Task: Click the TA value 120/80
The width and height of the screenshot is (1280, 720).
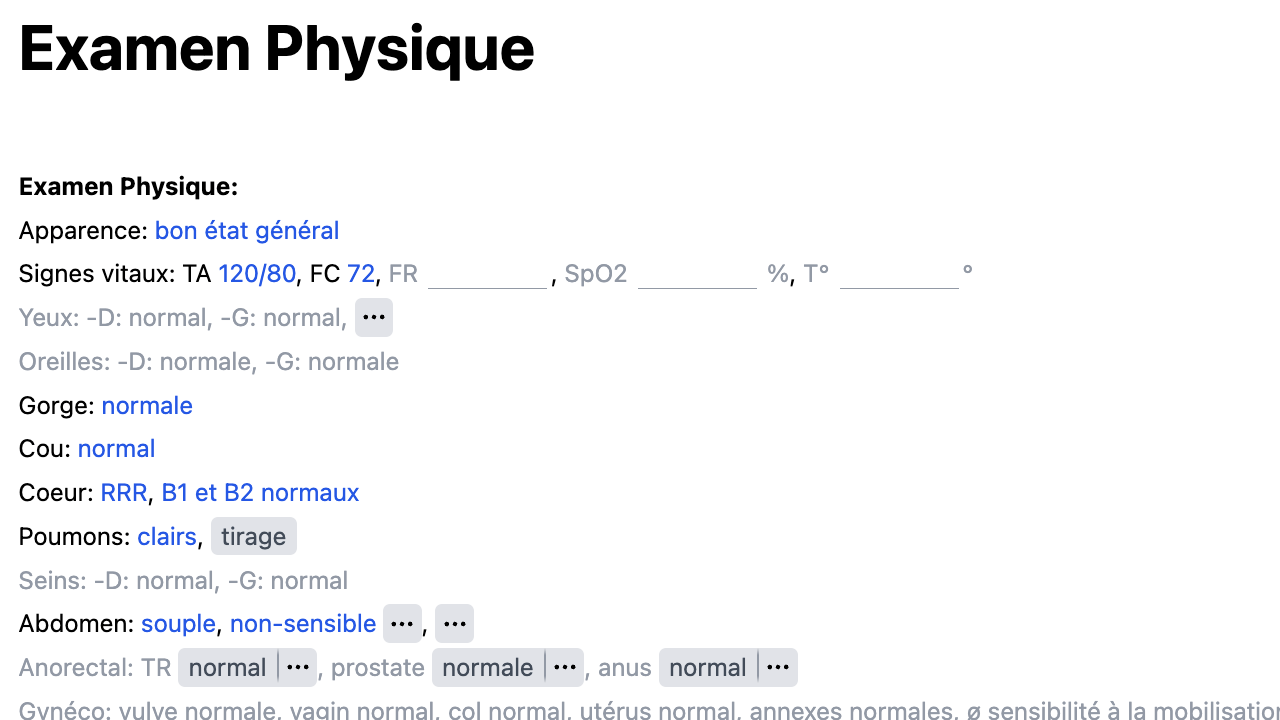Action: (257, 273)
